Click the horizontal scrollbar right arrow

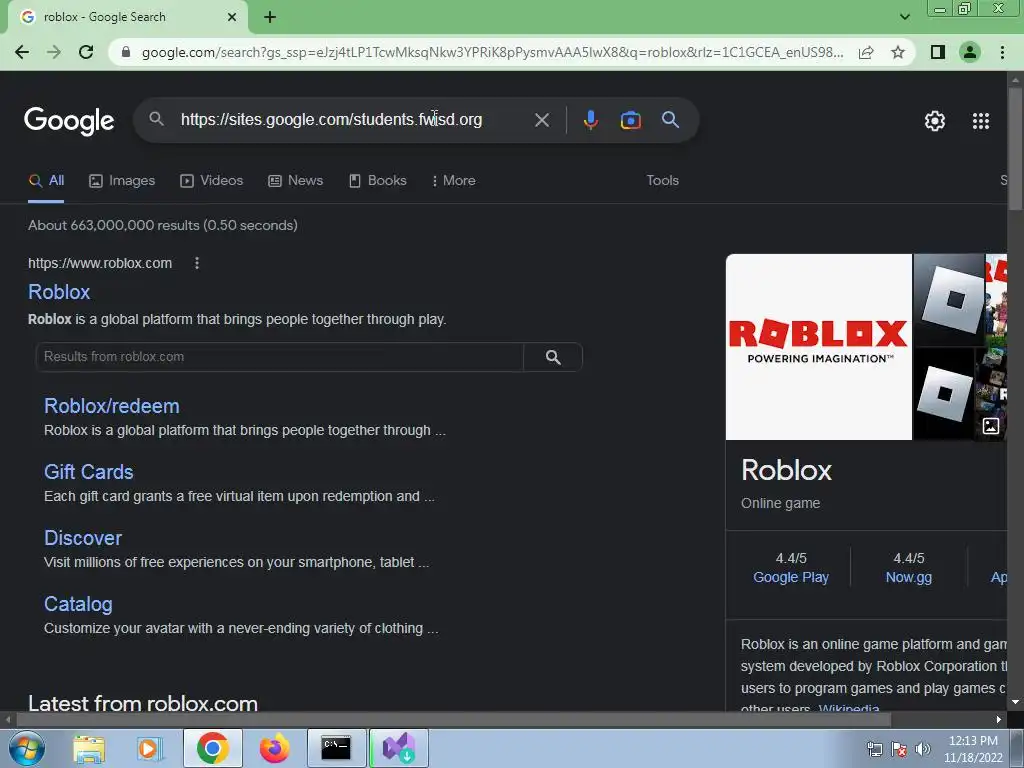[x=999, y=720]
